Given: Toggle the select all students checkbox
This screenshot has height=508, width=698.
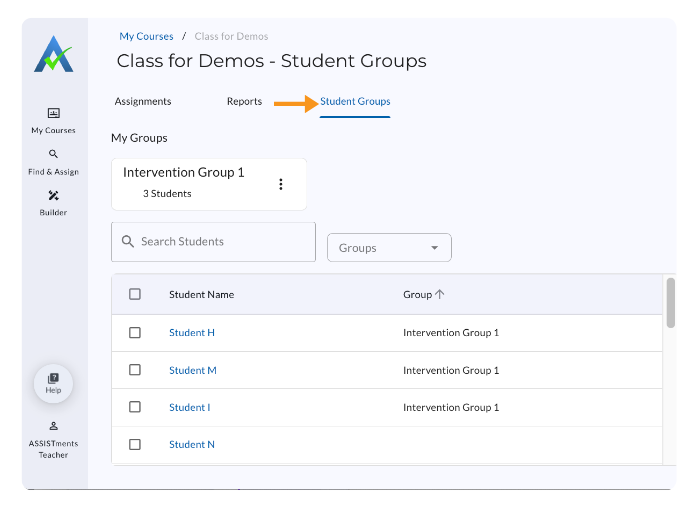Looking at the screenshot, I should (x=135, y=294).
